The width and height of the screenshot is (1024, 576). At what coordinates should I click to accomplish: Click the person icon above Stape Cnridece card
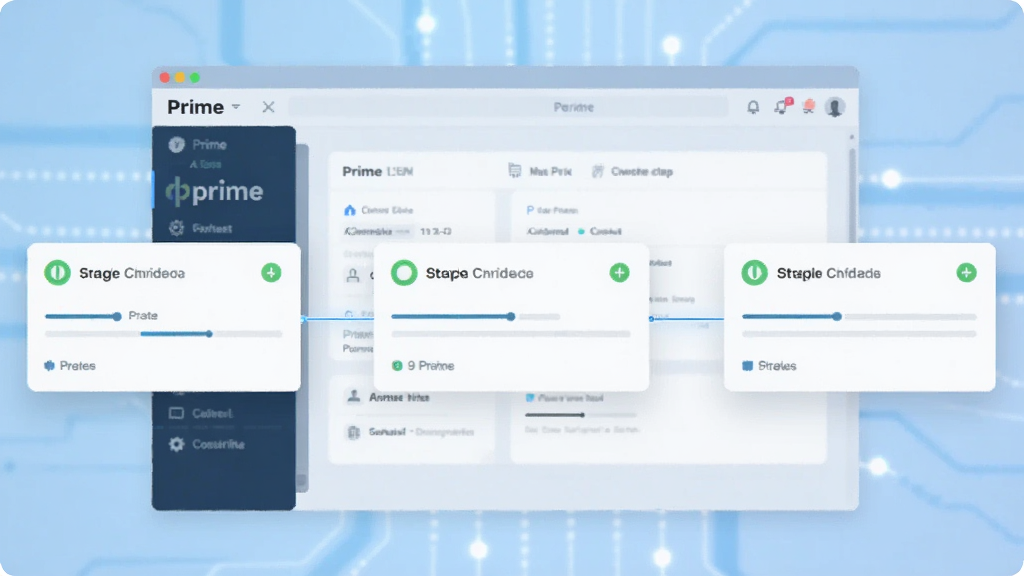coord(353,276)
